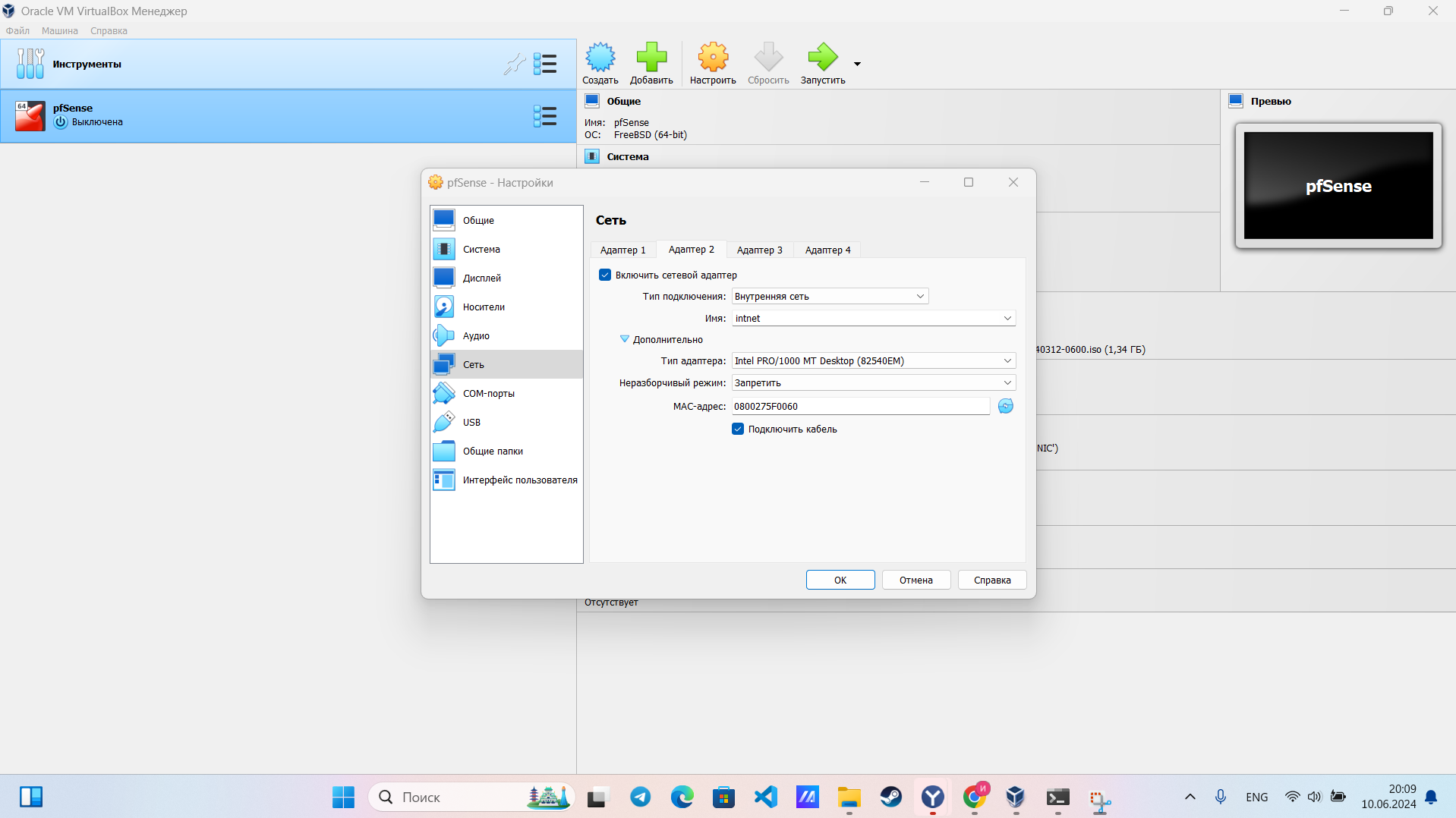Open Система settings category
1456x818 pixels.
[x=506, y=249]
